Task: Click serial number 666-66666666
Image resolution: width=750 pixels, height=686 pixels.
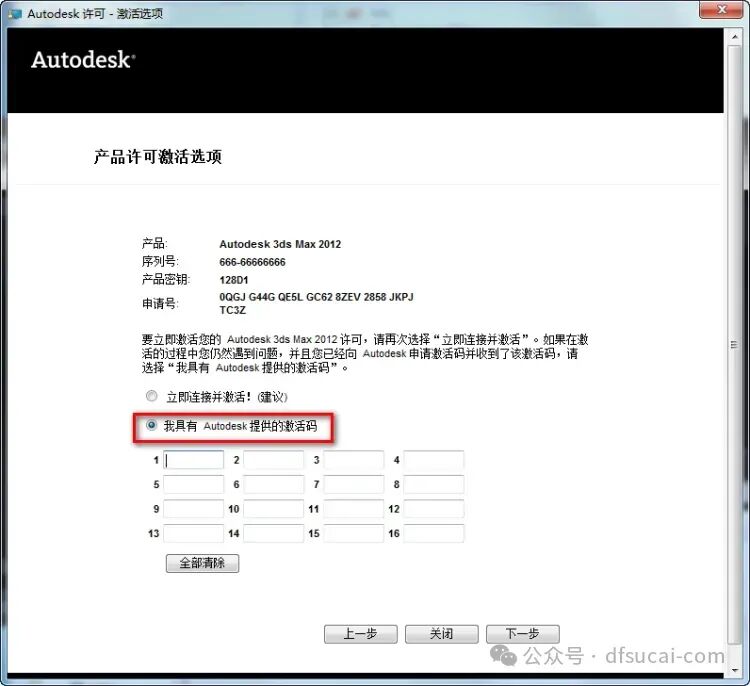Action: point(252,262)
